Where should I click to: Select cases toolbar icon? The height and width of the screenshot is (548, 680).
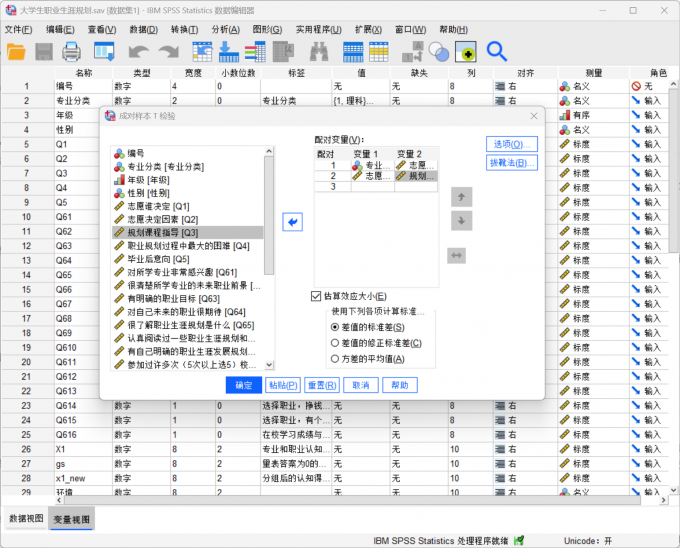click(x=466, y=52)
